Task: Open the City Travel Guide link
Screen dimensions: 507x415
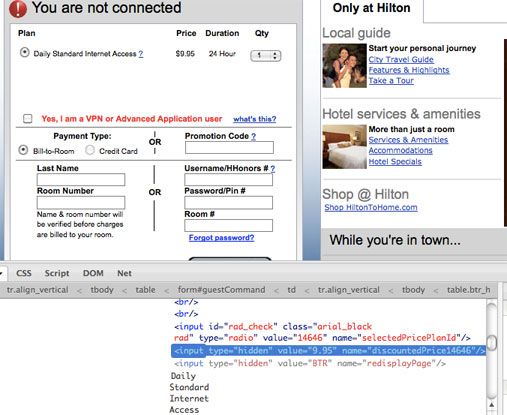Action: pyautogui.click(x=401, y=60)
